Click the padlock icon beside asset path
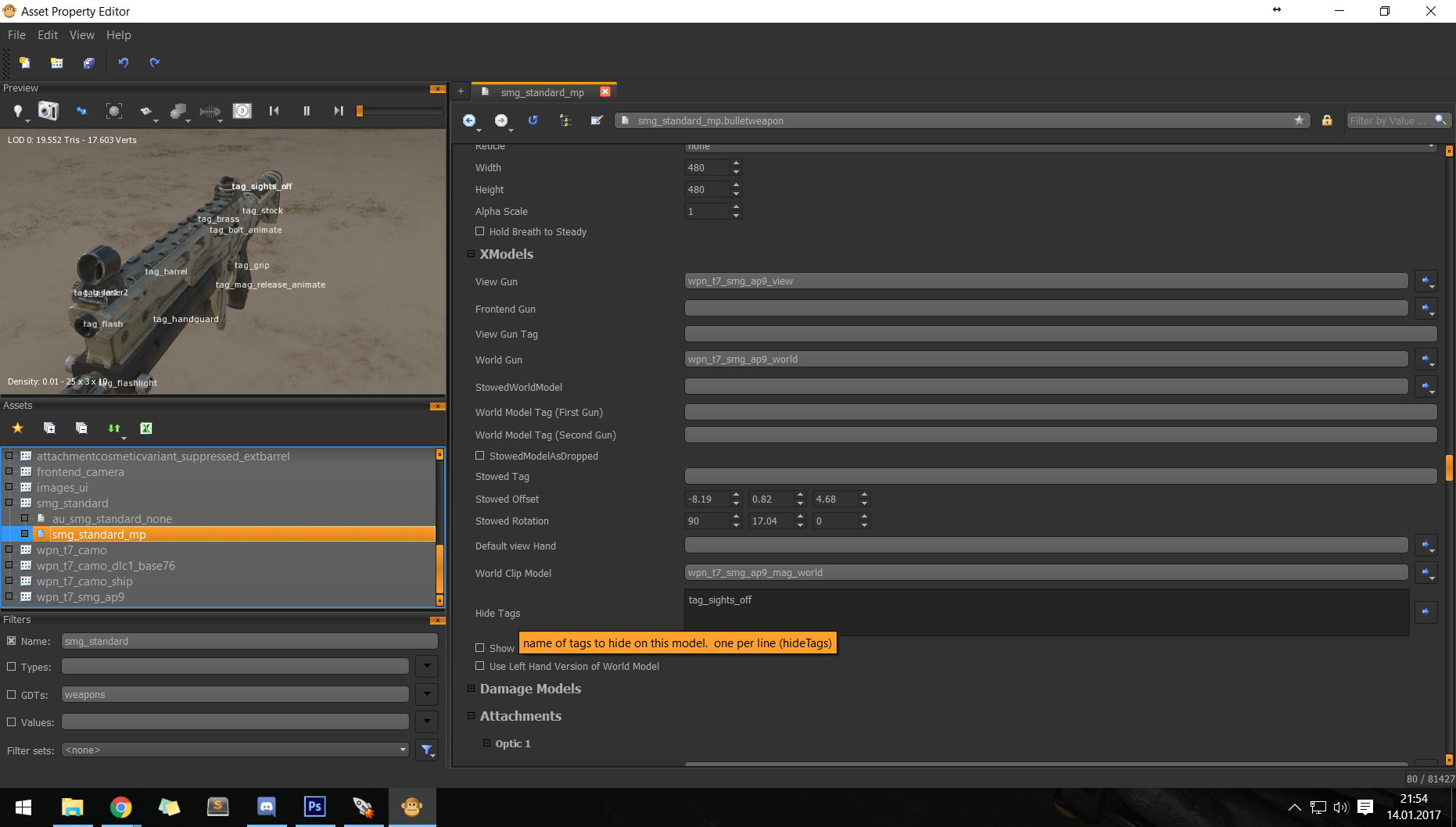Viewport: 1456px width, 827px height. (1327, 120)
